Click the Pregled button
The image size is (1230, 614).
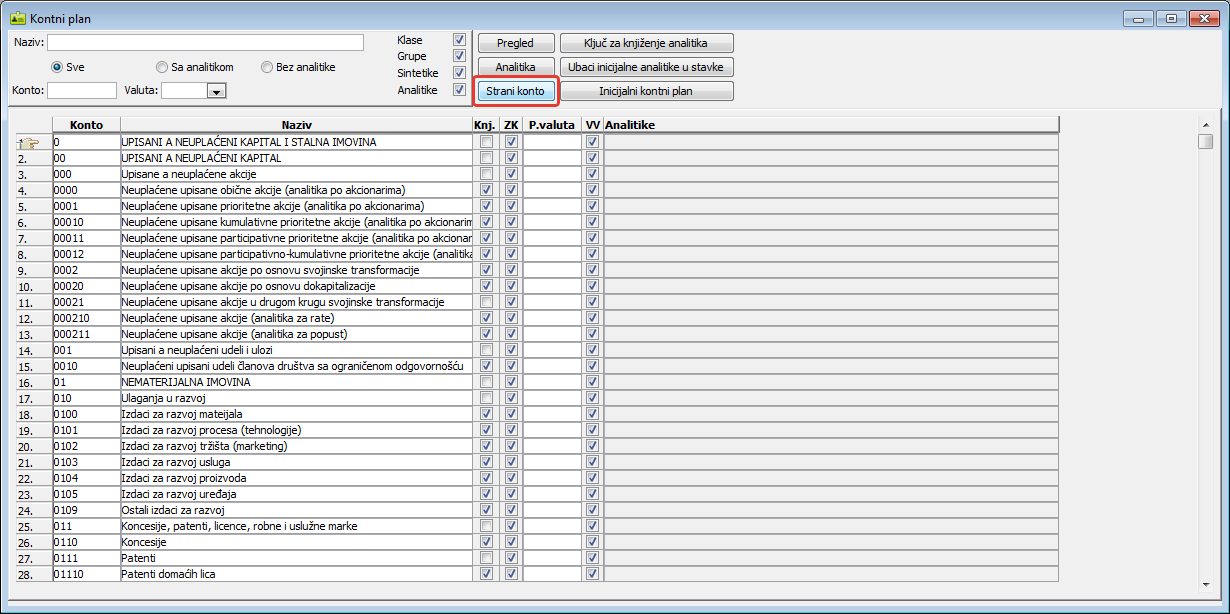515,43
